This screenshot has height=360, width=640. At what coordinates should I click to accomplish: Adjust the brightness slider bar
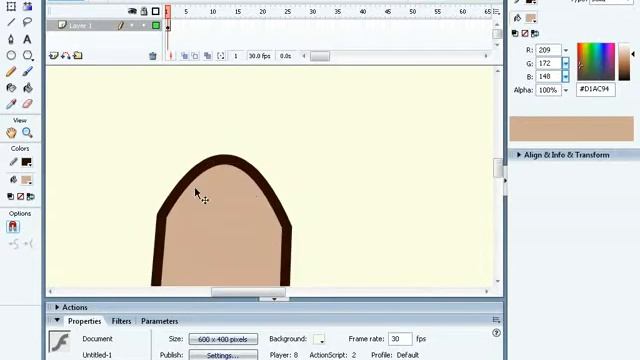point(624,61)
